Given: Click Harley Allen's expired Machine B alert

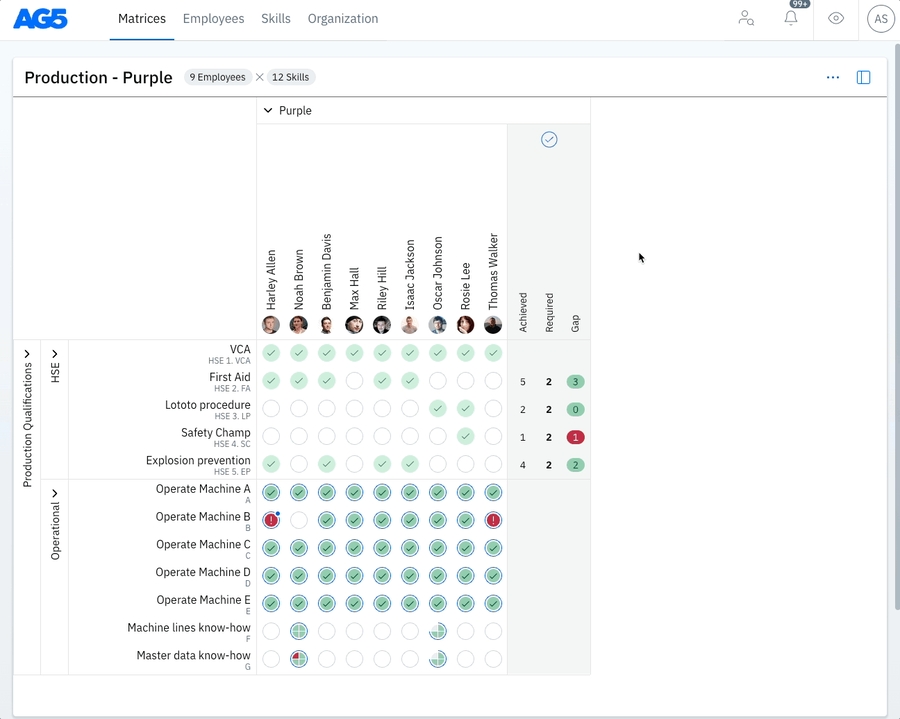Looking at the screenshot, I should 271,520.
